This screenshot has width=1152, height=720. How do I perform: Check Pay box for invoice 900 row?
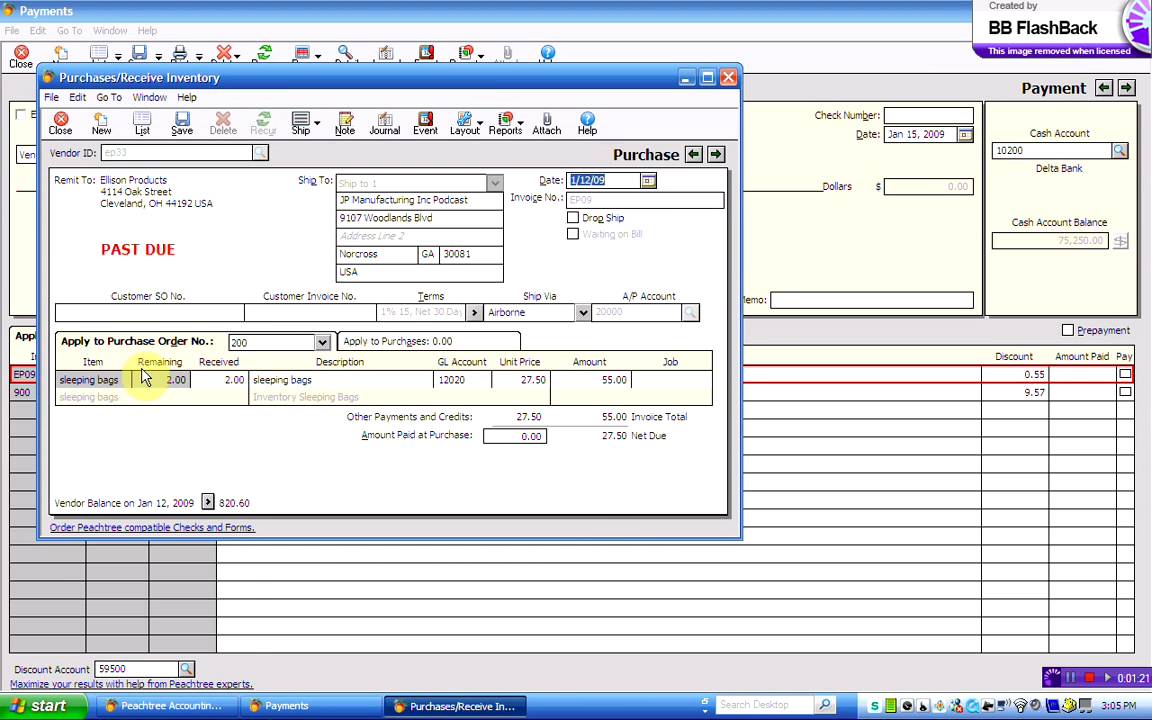pos(1125,392)
